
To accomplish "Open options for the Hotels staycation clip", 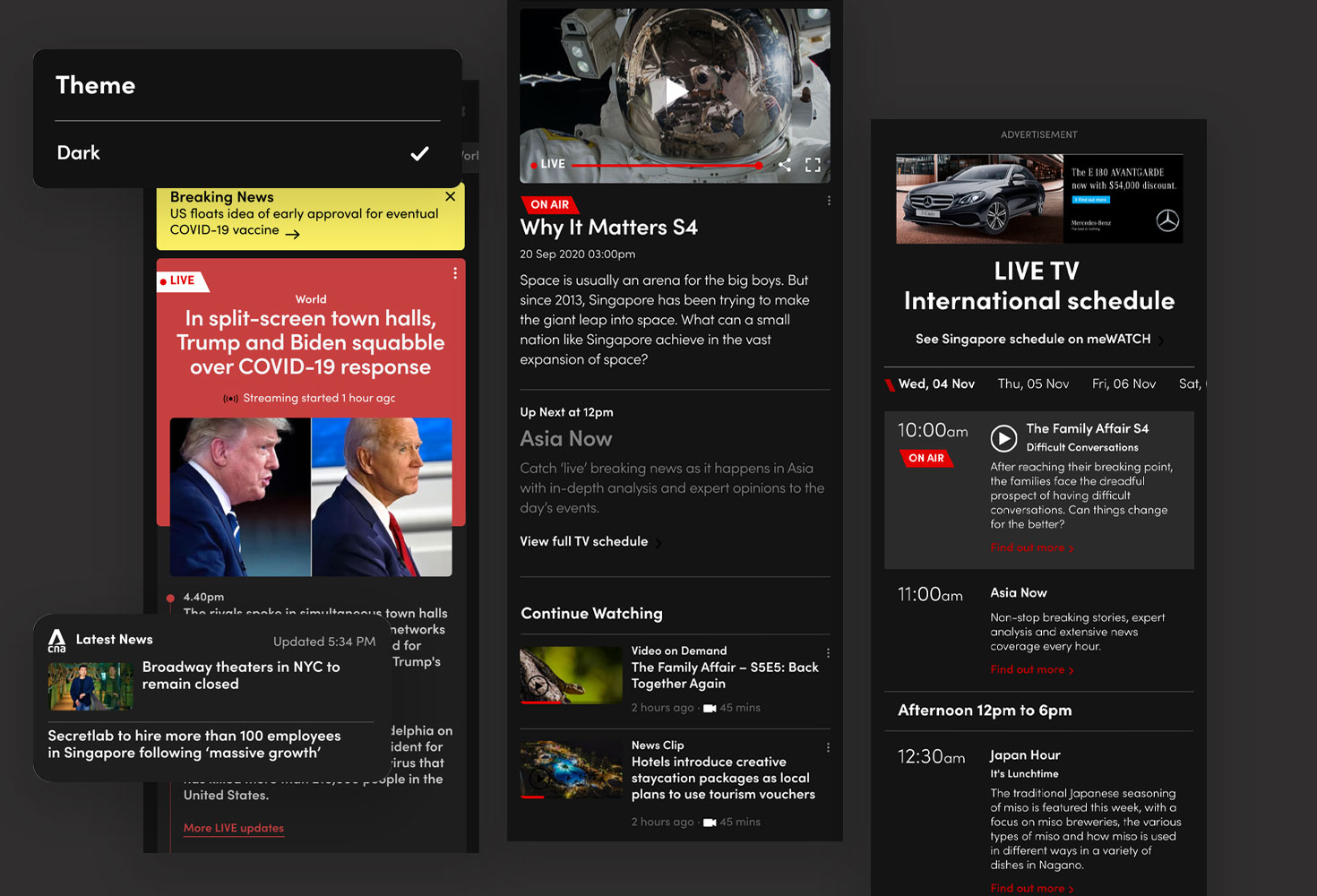I will tap(828, 747).
